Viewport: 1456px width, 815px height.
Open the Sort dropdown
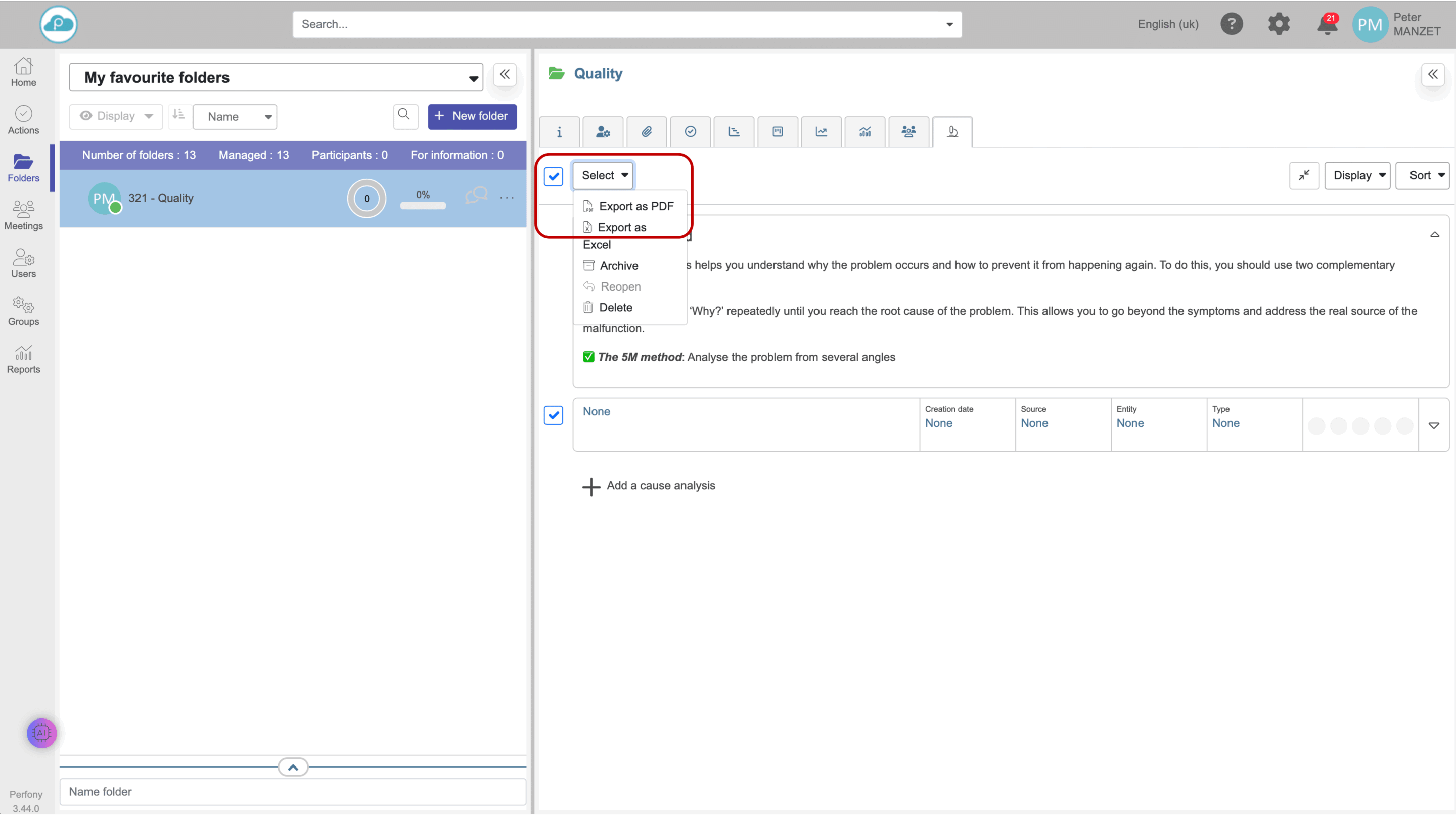pyautogui.click(x=1423, y=175)
